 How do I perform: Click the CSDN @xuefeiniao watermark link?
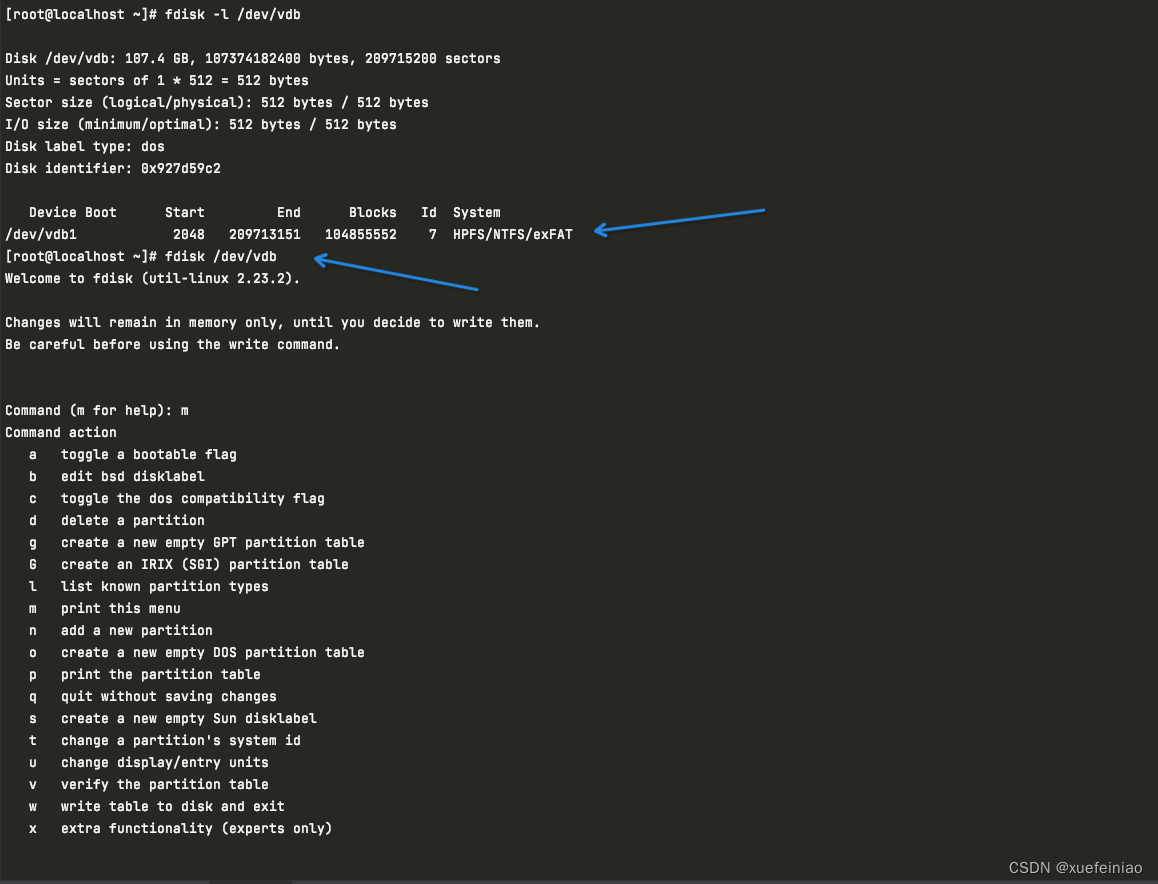click(1071, 867)
